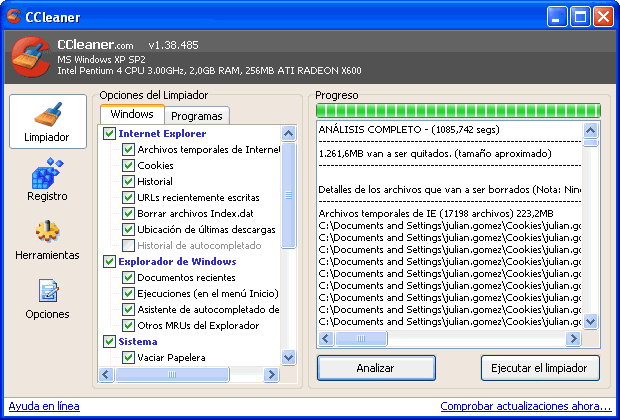Select the Windows tab
This screenshot has width=620, height=420.
coord(132,115)
